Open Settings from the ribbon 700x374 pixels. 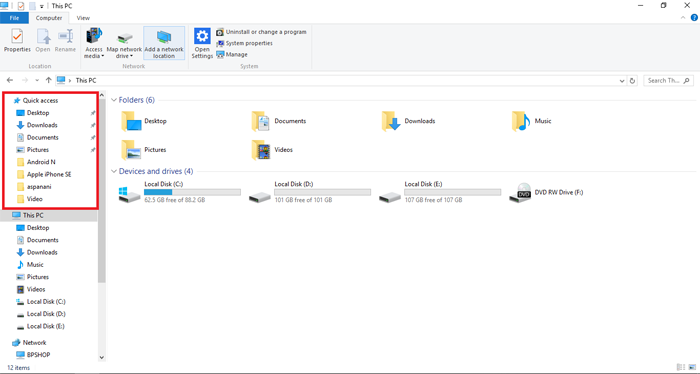[x=202, y=43]
